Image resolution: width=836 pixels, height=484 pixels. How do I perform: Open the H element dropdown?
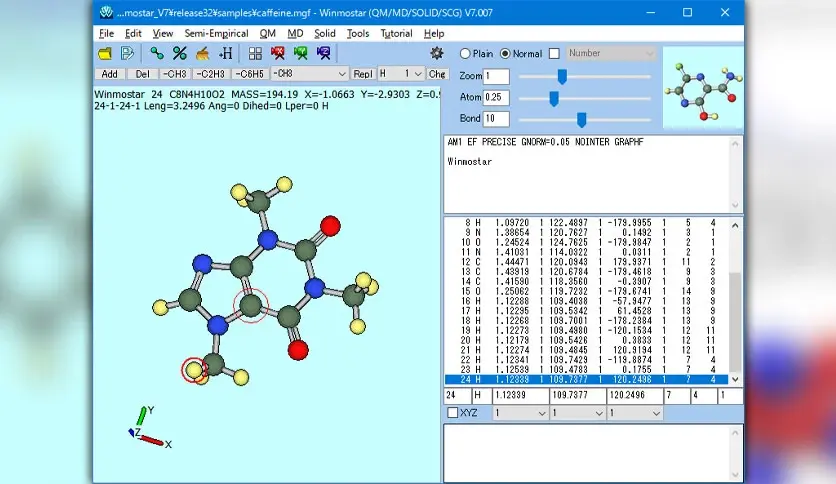[401, 74]
